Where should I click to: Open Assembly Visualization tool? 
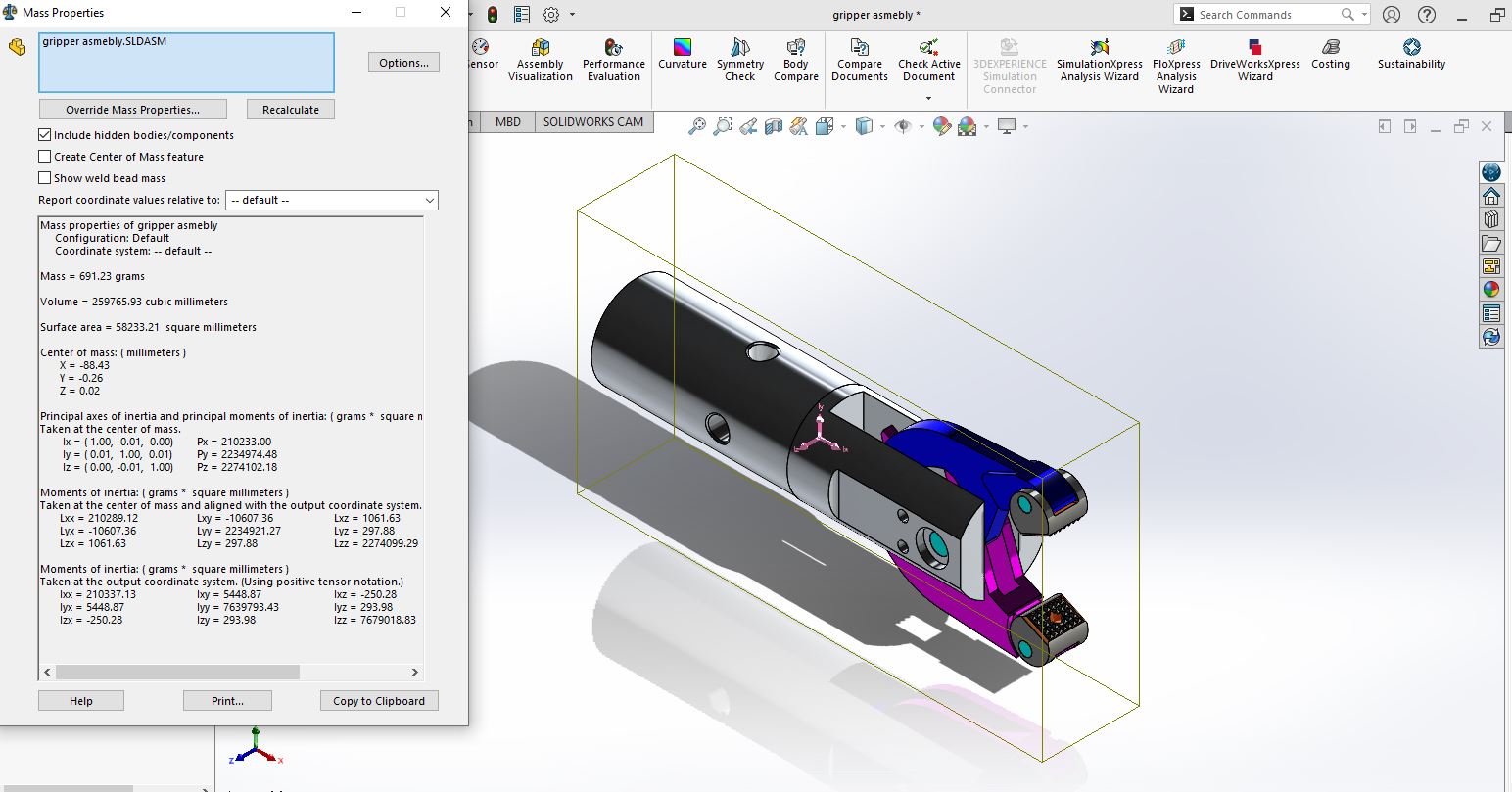[x=540, y=61]
